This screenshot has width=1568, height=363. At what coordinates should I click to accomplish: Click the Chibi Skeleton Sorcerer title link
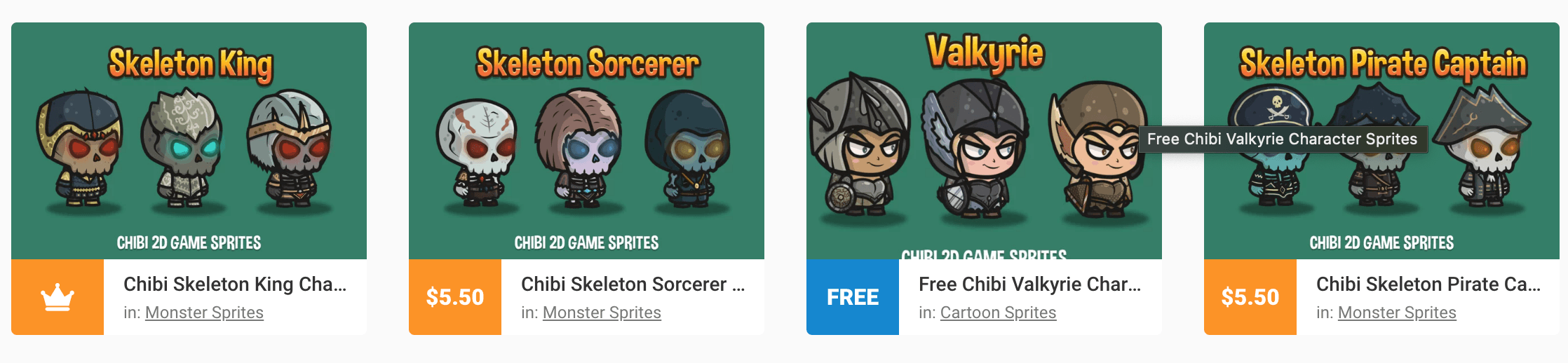coord(633,284)
